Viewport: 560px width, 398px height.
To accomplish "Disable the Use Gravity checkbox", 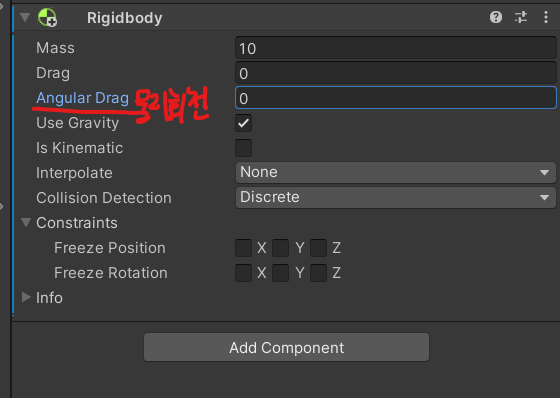I will [244, 123].
